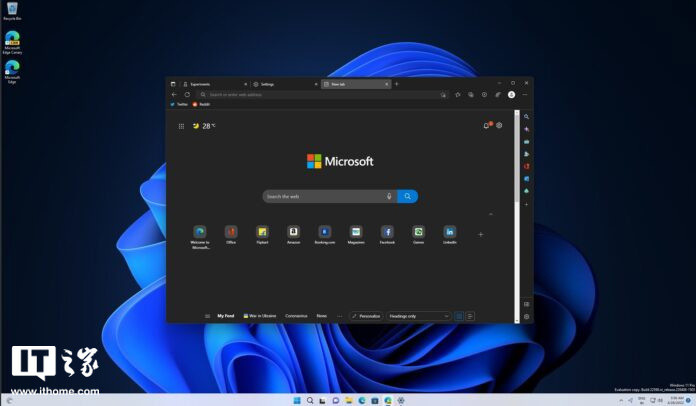Image resolution: width=696 pixels, height=406 pixels.
Task: Open feed hamburger menu icon
Action: pos(207,316)
